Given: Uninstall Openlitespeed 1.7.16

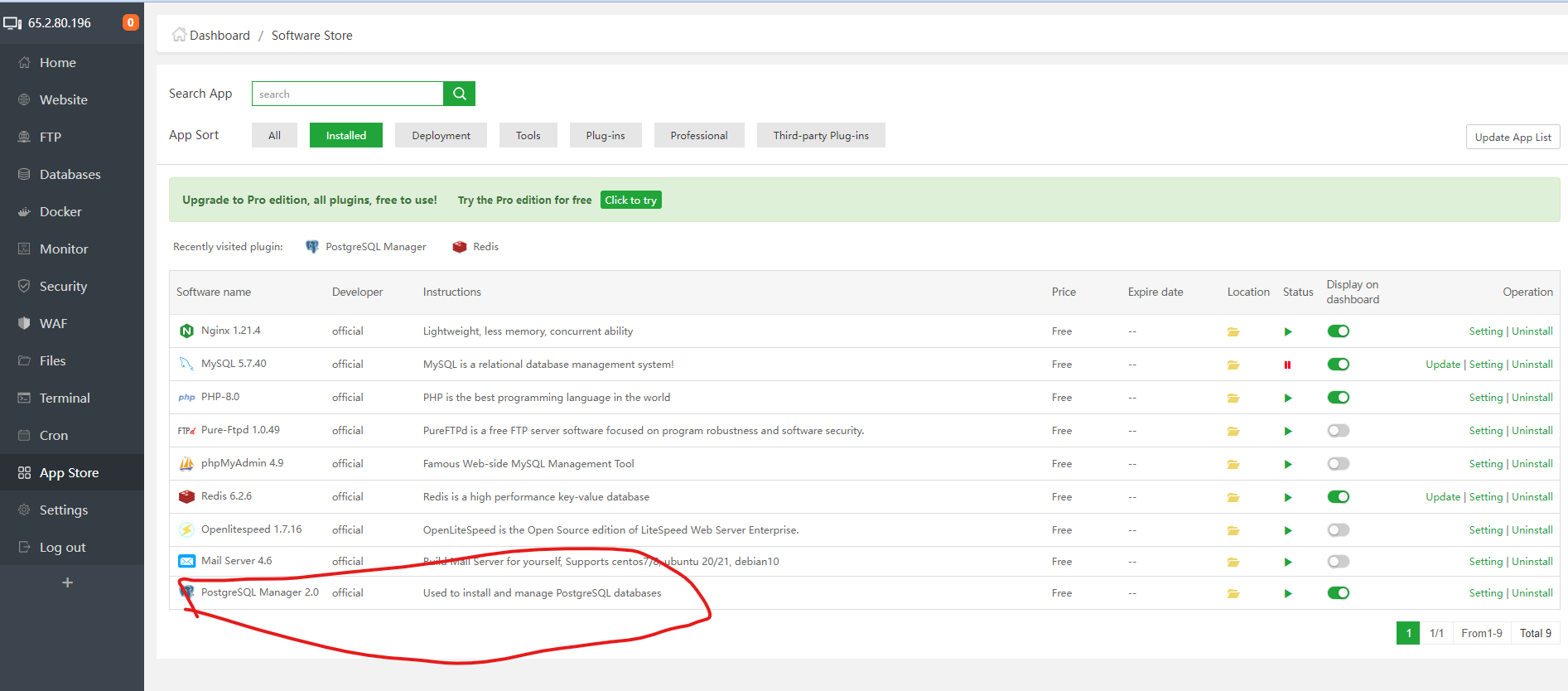Looking at the screenshot, I should [x=1532, y=530].
